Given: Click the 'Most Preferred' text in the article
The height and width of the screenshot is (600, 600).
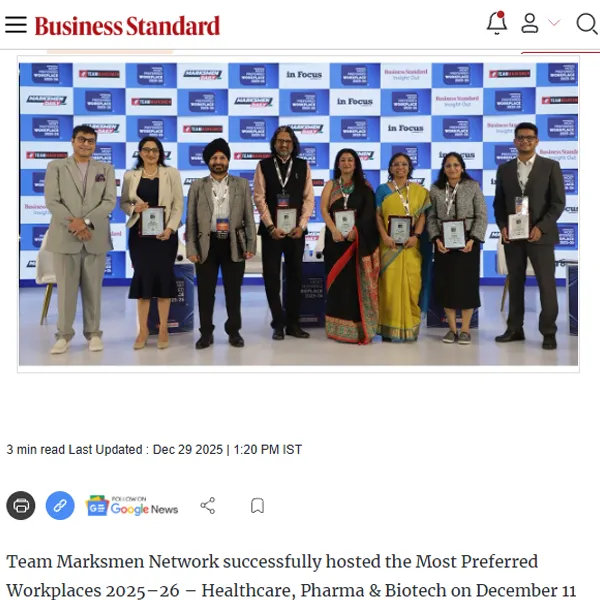Looking at the screenshot, I should [x=476, y=561].
